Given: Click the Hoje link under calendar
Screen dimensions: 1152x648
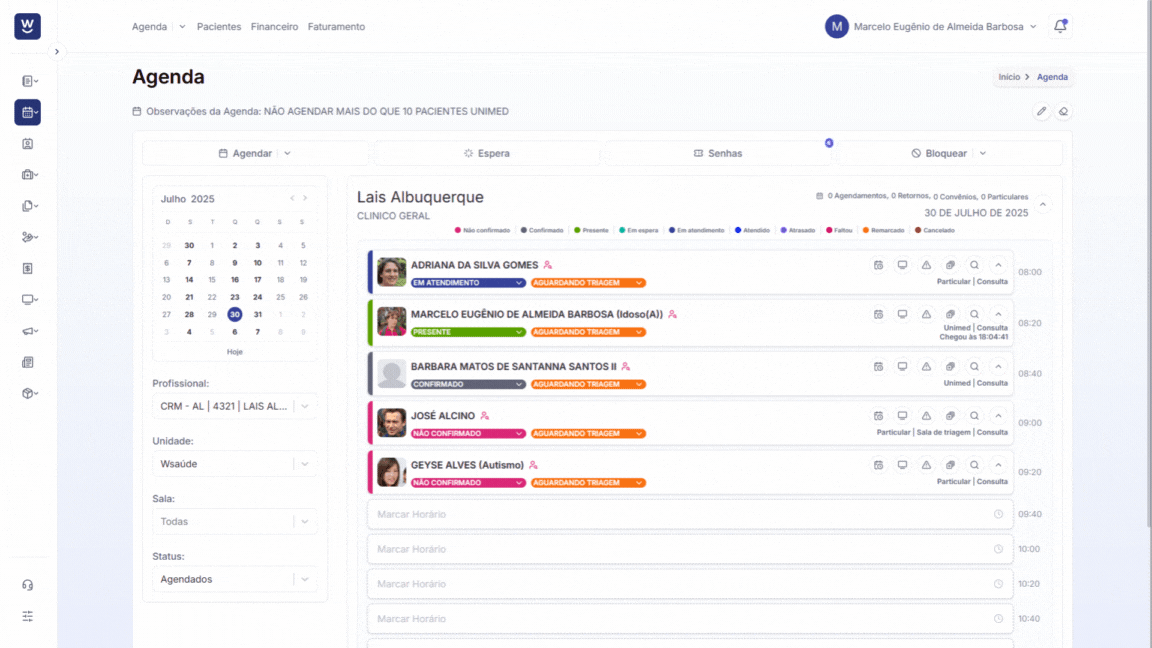Looking at the screenshot, I should click(x=234, y=352).
